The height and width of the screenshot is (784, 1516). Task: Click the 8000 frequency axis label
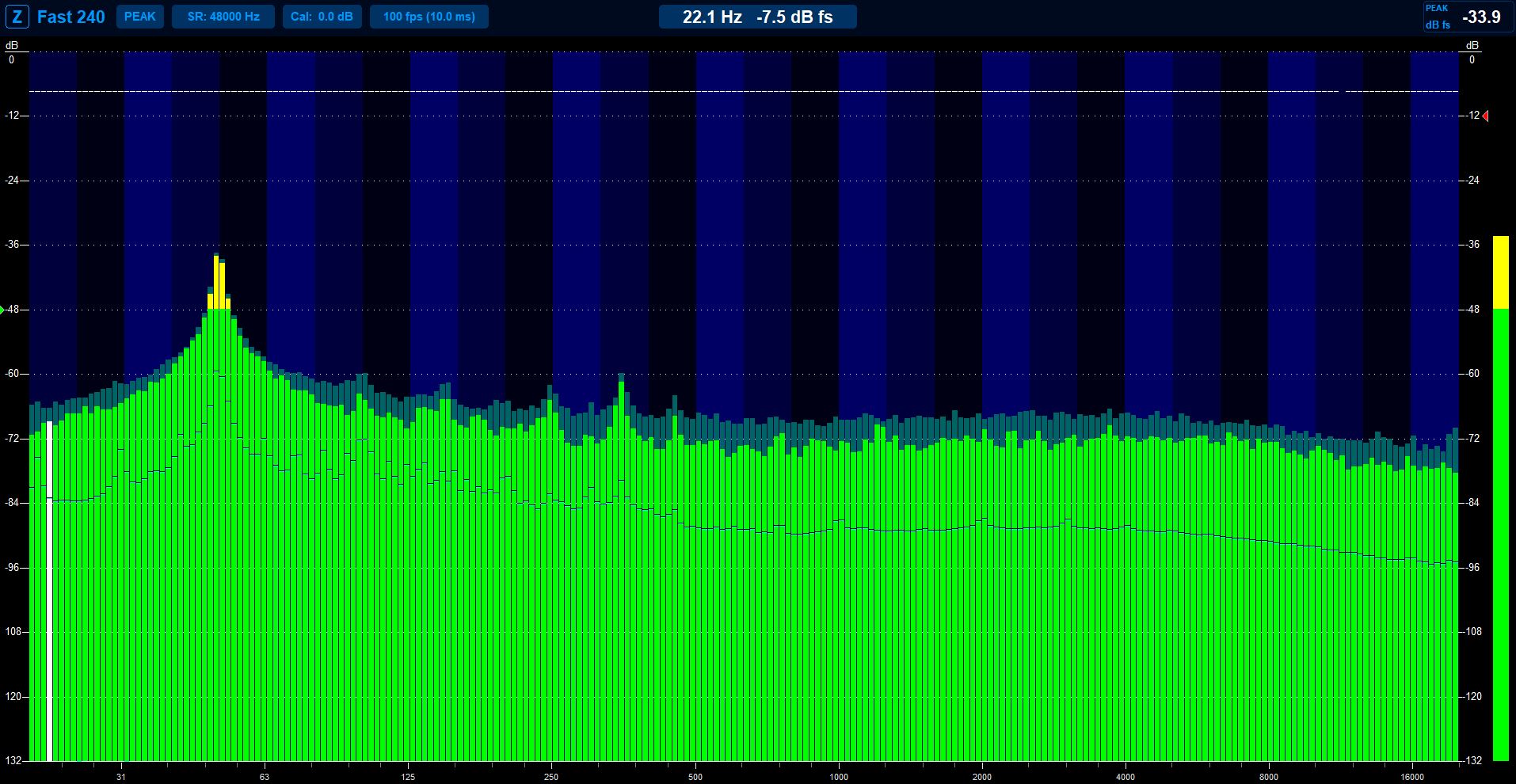[x=1269, y=777]
